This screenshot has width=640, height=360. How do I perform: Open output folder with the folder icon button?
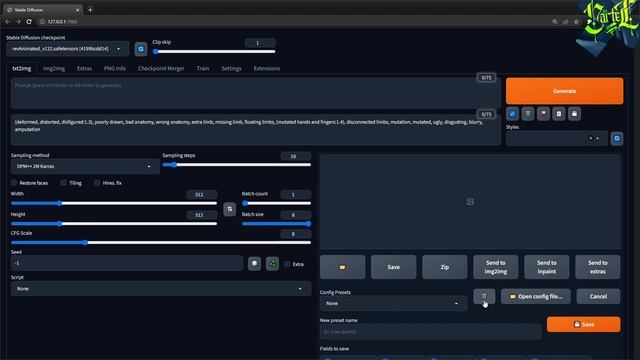(x=342, y=267)
